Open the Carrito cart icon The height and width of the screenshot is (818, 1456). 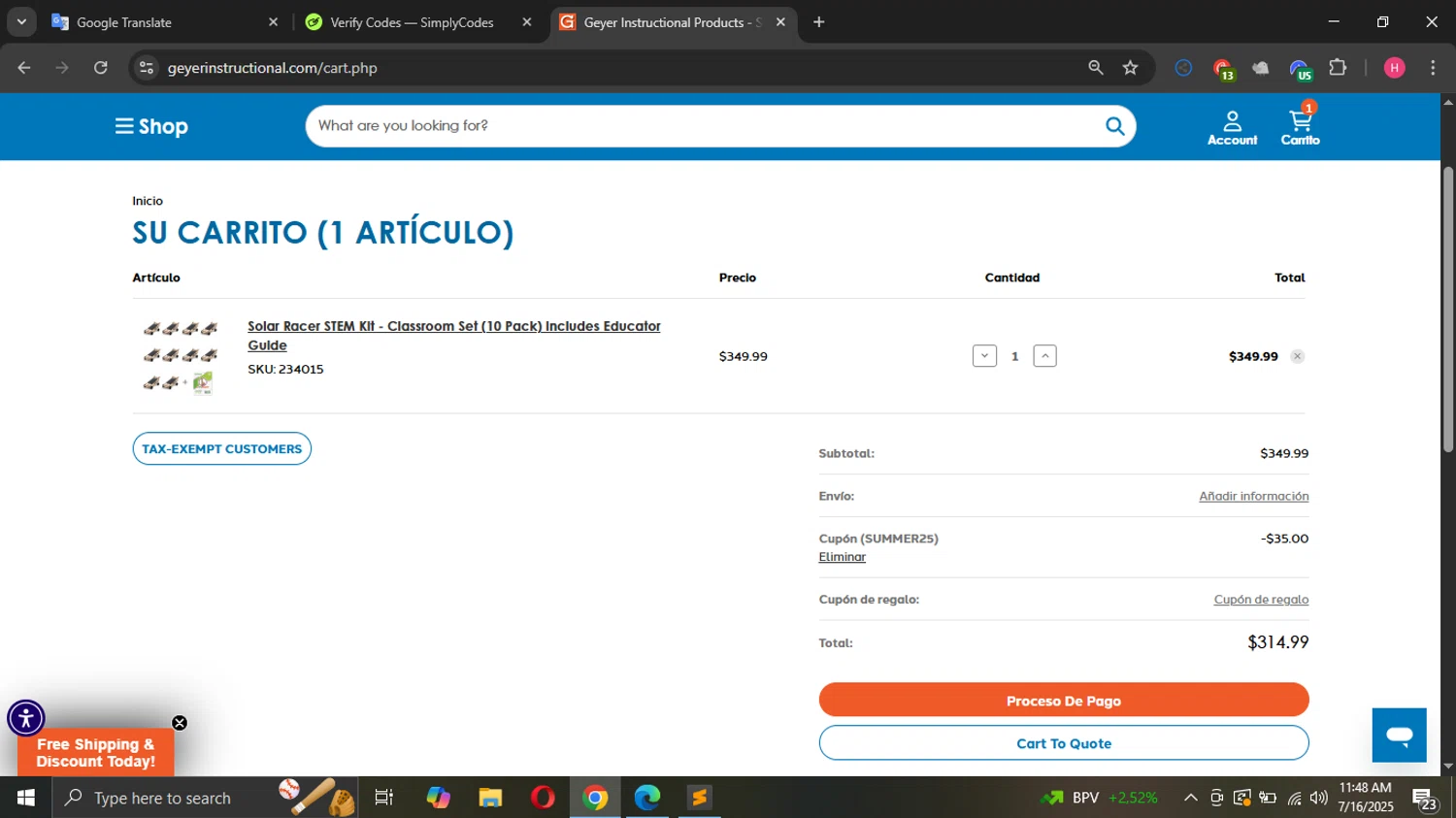(1300, 128)
